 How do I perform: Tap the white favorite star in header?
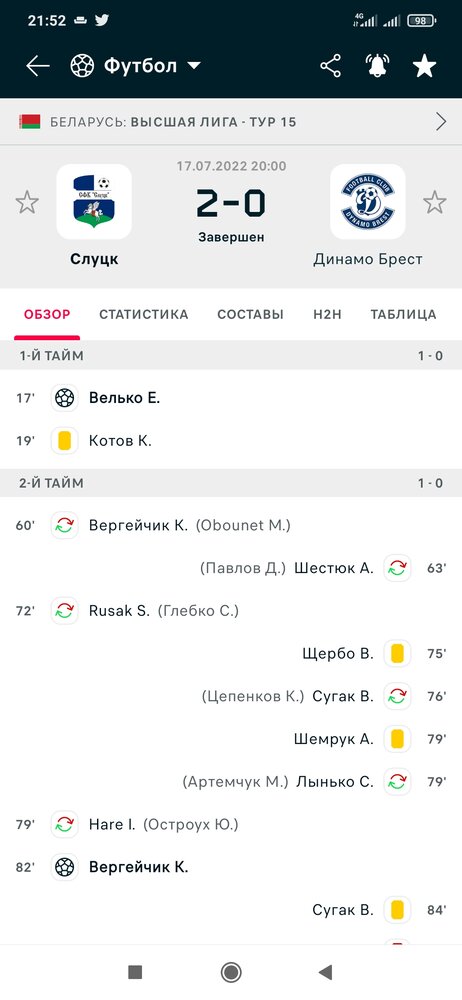tap(424, 66)
